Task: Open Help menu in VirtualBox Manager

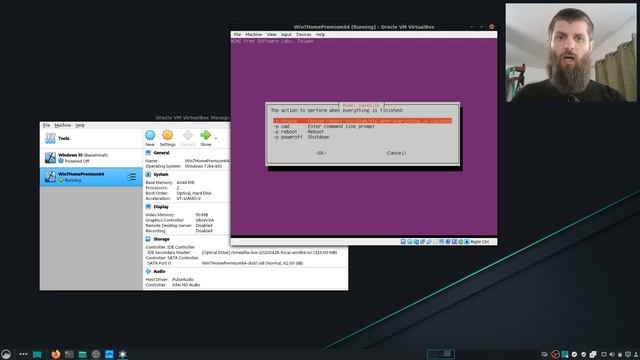Action: (80, 125)
